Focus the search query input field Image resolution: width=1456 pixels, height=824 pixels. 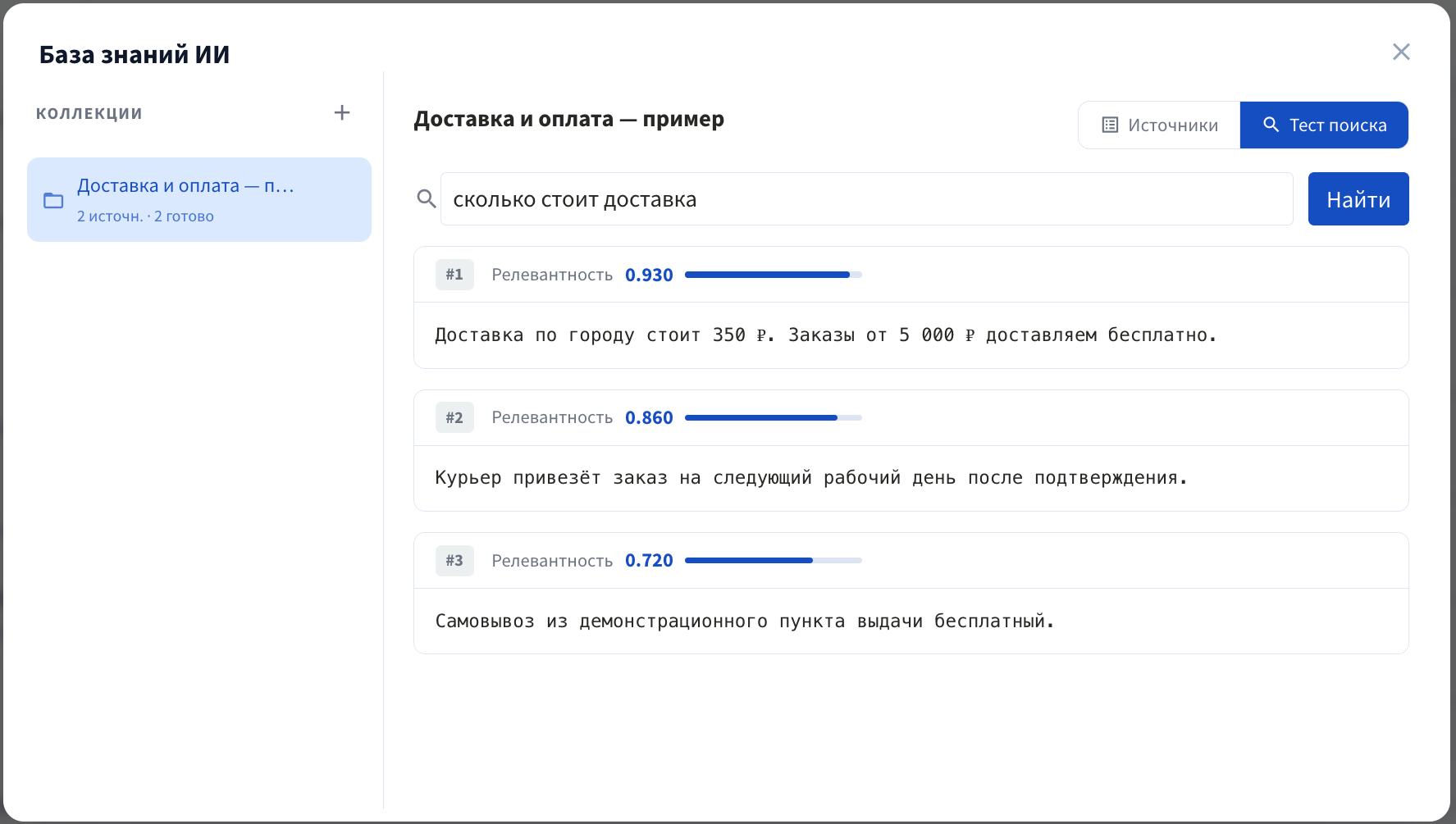coord(866,198)
